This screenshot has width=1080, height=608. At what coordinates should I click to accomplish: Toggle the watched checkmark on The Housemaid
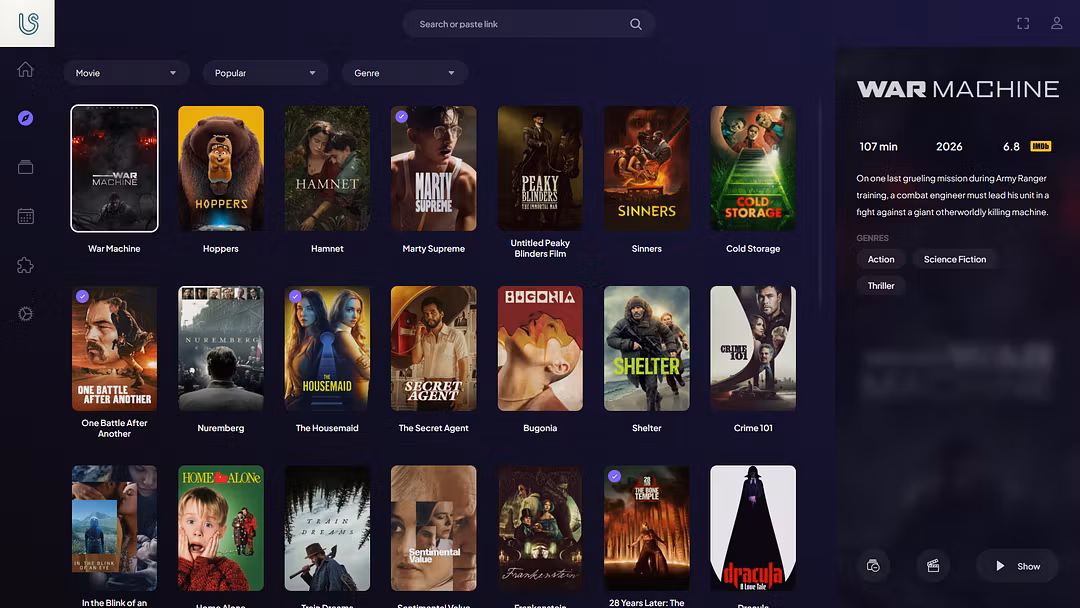click(x=295, y=297)
